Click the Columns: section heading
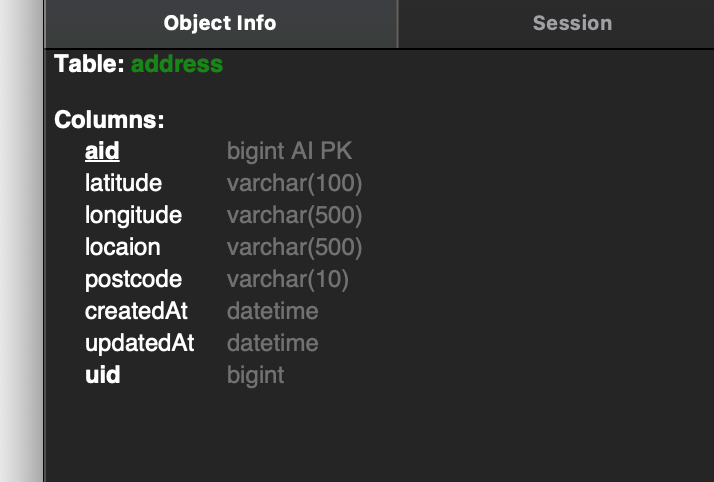 coord(109,121)
